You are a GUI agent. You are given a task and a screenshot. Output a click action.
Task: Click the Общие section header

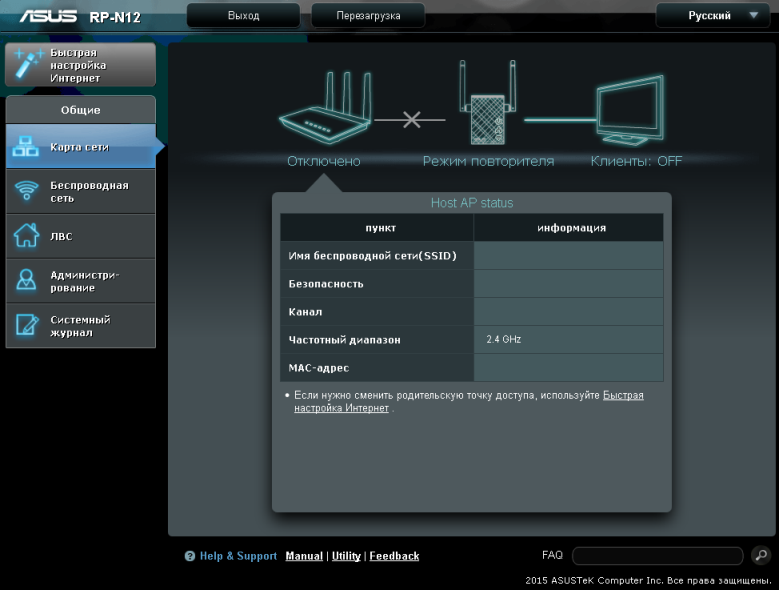point(80,110)
